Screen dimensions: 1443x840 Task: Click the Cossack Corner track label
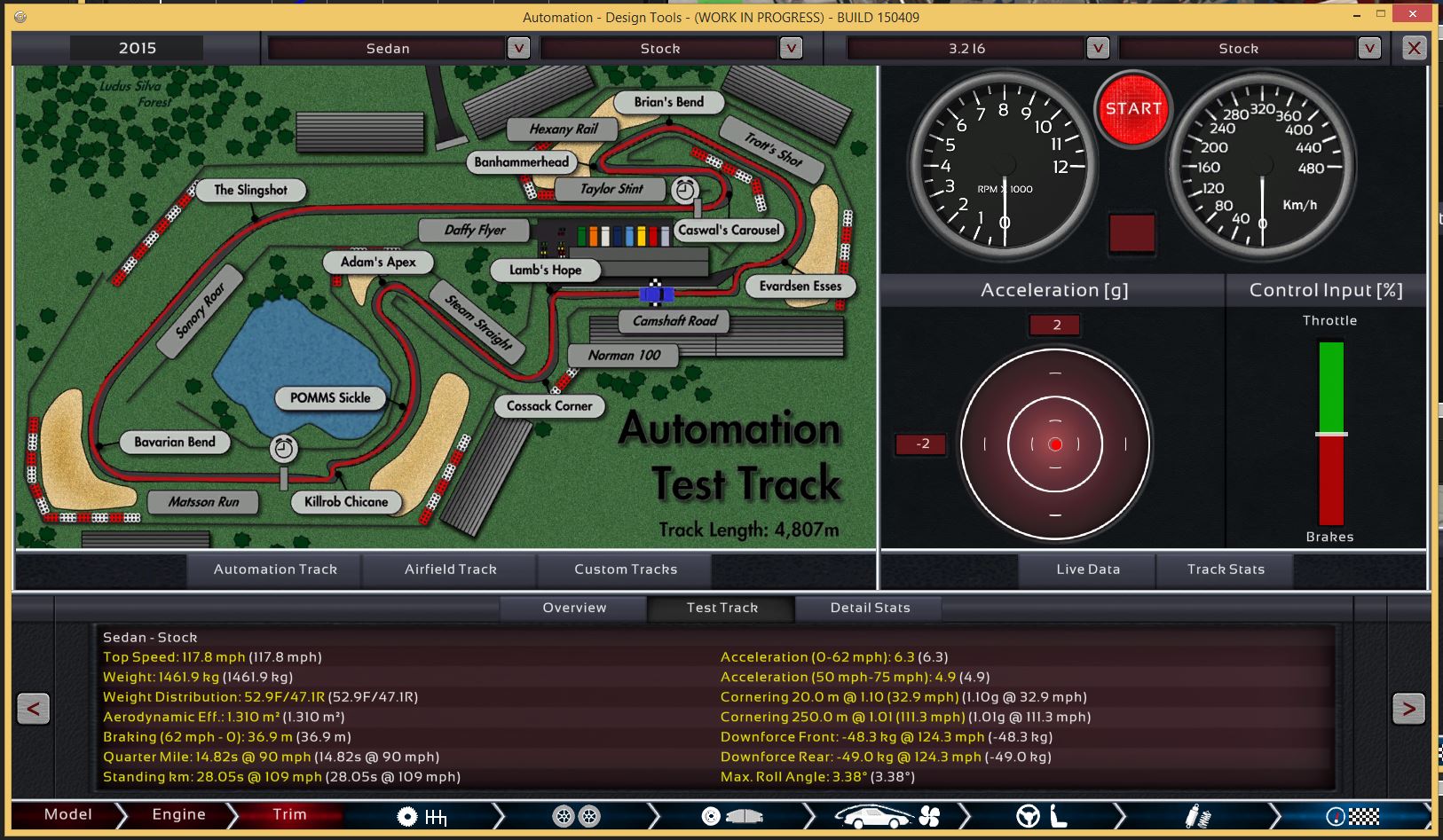(549, 406)
